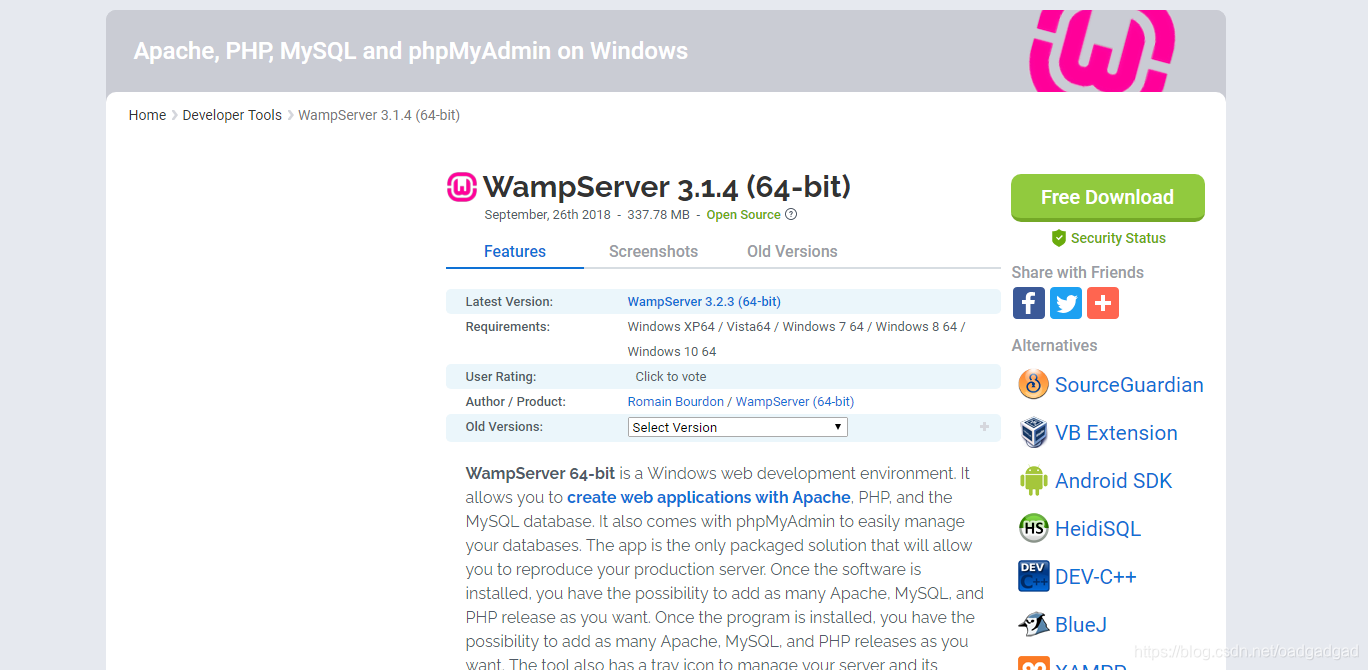Open SourceGuardian alternative link
1368x670 pixels.
pos(1129,385)
